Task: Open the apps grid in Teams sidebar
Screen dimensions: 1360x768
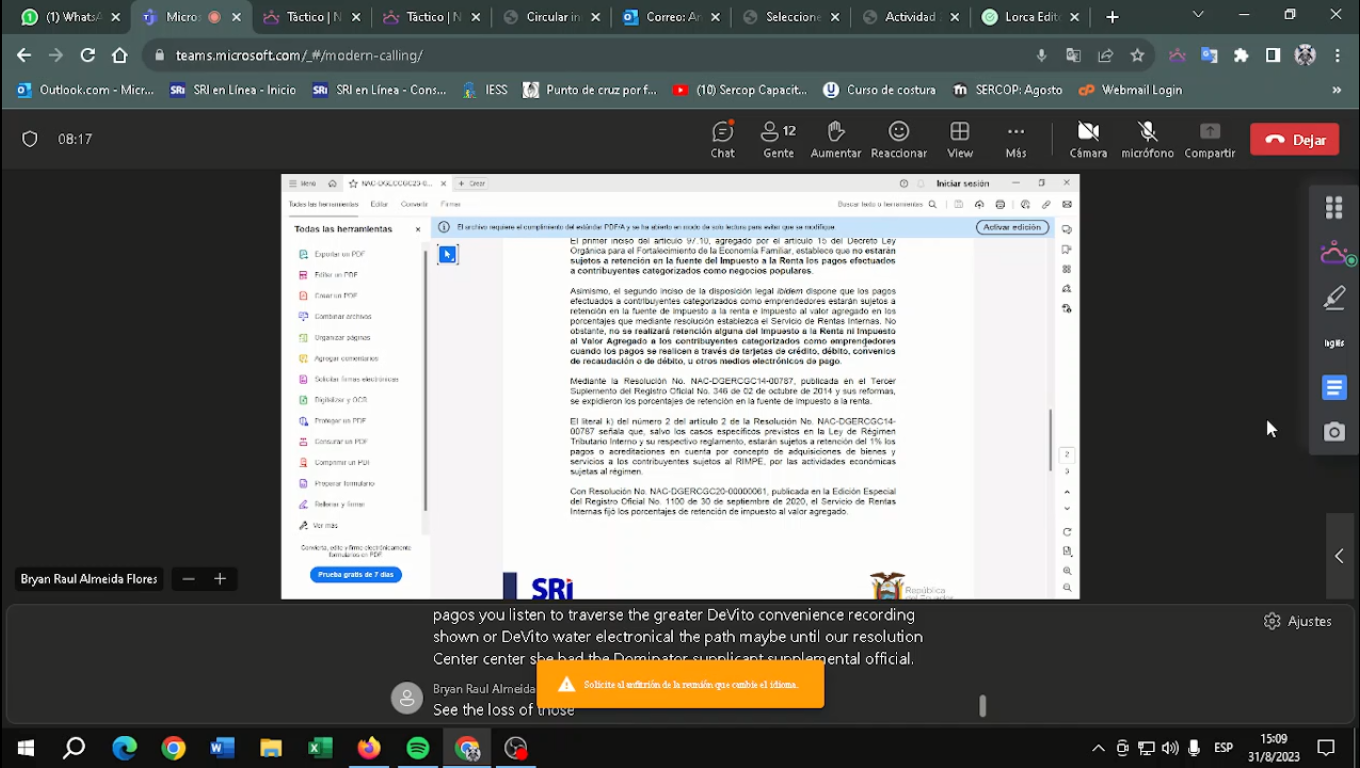Action: tap(1334, 207)
